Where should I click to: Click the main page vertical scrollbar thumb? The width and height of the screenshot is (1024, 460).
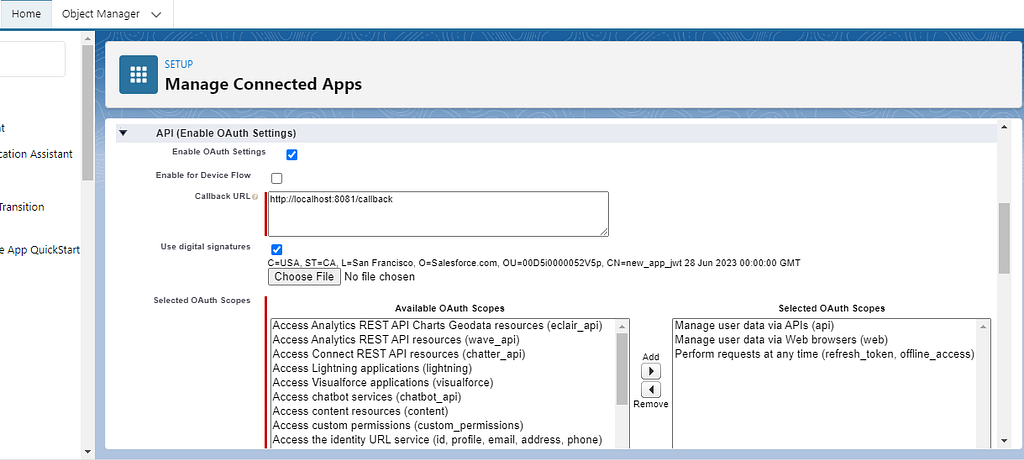tap(1004, 238)
